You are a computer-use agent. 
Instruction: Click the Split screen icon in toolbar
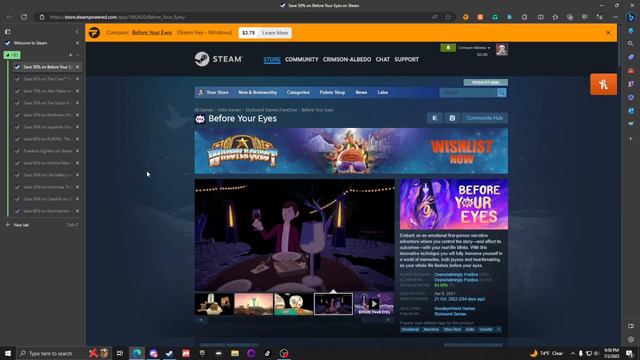point(540,17)
